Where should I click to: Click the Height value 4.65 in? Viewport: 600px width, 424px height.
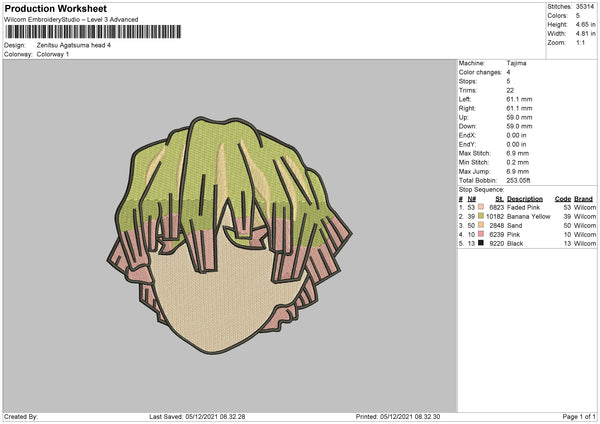[x=585, y=24]
